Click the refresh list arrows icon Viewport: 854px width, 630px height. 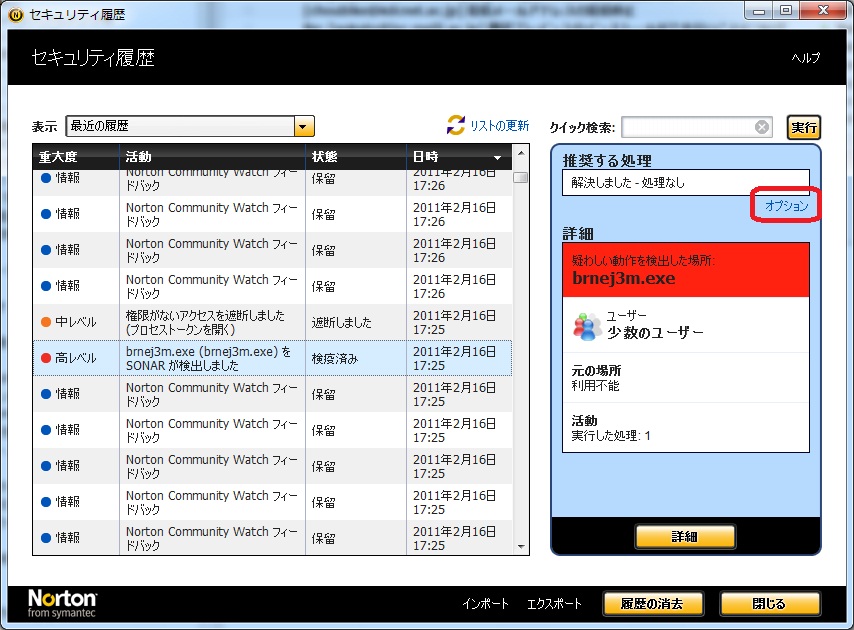456,125
